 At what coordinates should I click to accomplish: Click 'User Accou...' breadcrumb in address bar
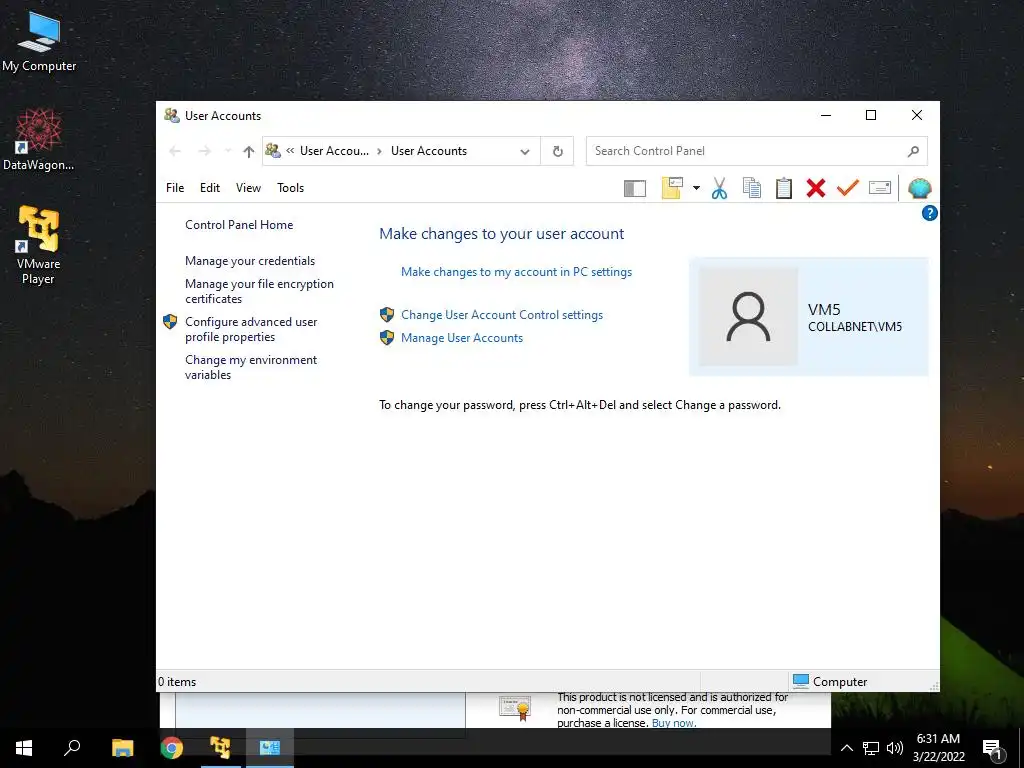coord(334,151)
